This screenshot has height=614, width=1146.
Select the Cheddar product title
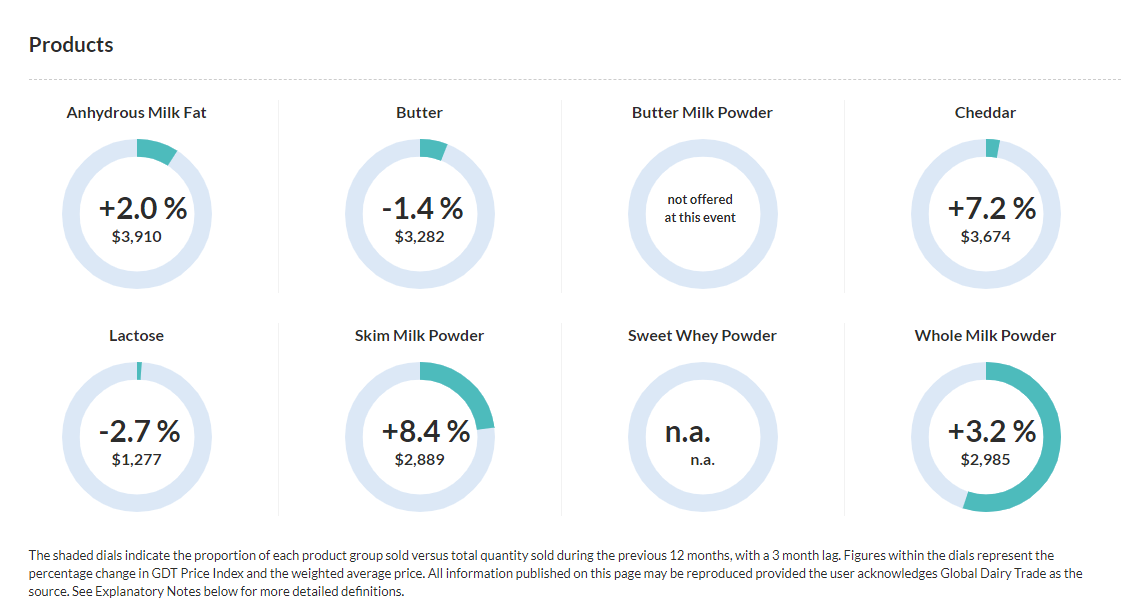coord(985,113)
